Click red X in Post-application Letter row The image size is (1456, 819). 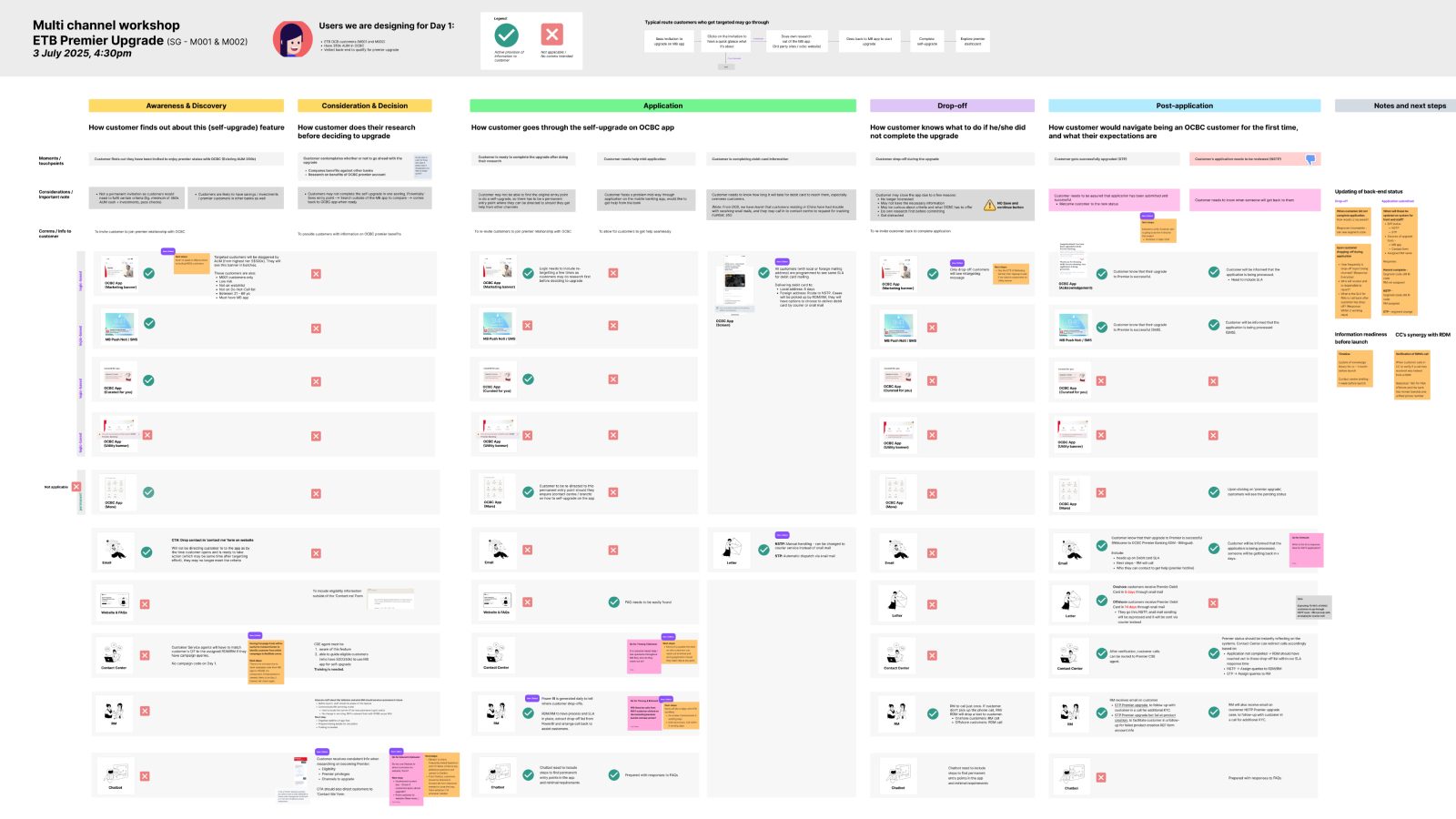(1214, 602)
